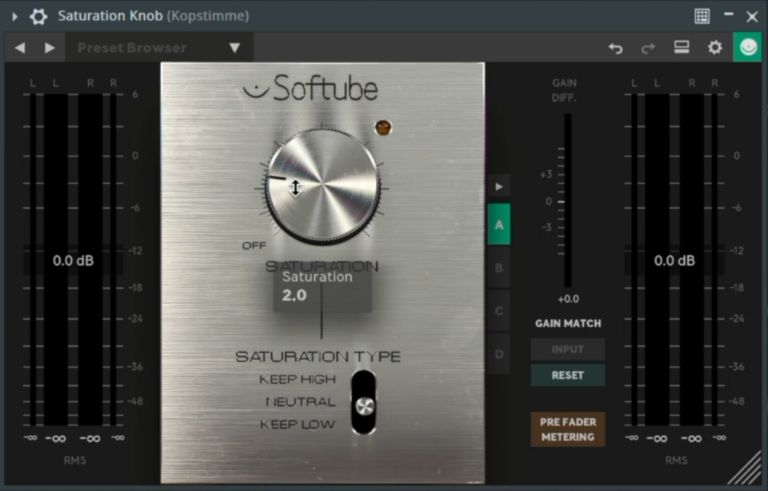768x491 pixels.
Task: Toggle the extended panel layout icon
Action: [x=681, y=47]
